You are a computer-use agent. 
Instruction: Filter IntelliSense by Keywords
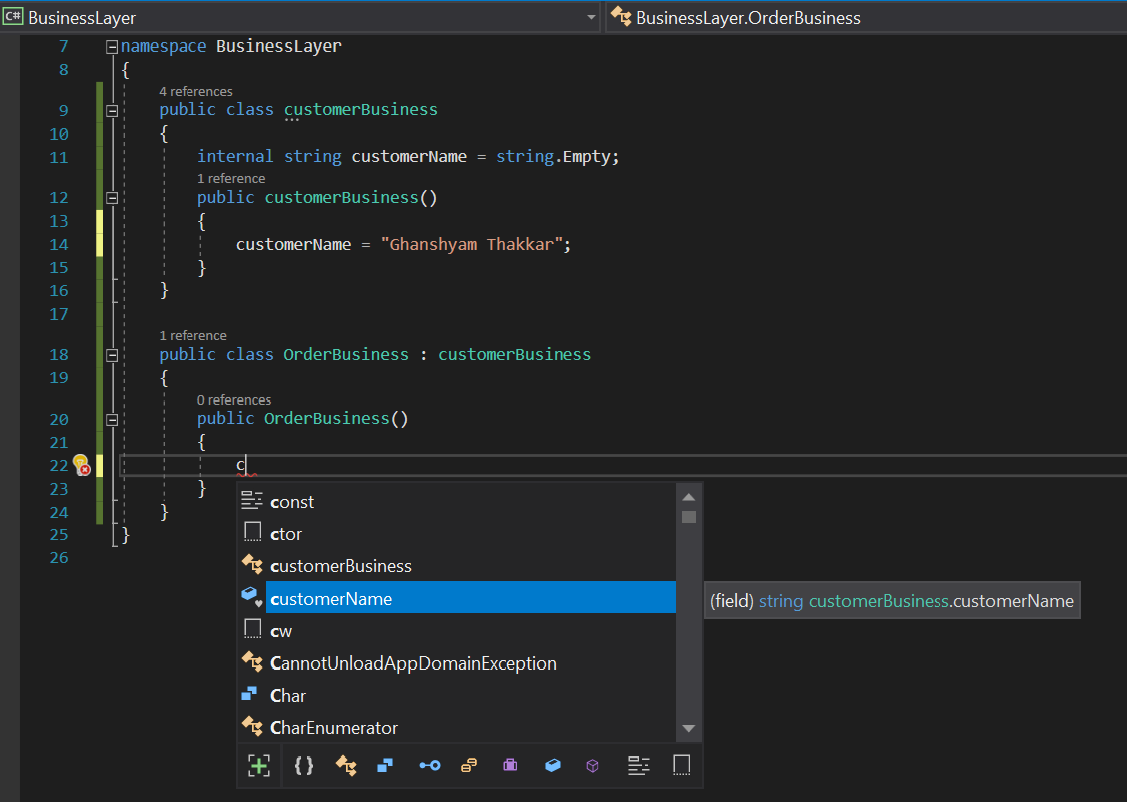(639, 765)
